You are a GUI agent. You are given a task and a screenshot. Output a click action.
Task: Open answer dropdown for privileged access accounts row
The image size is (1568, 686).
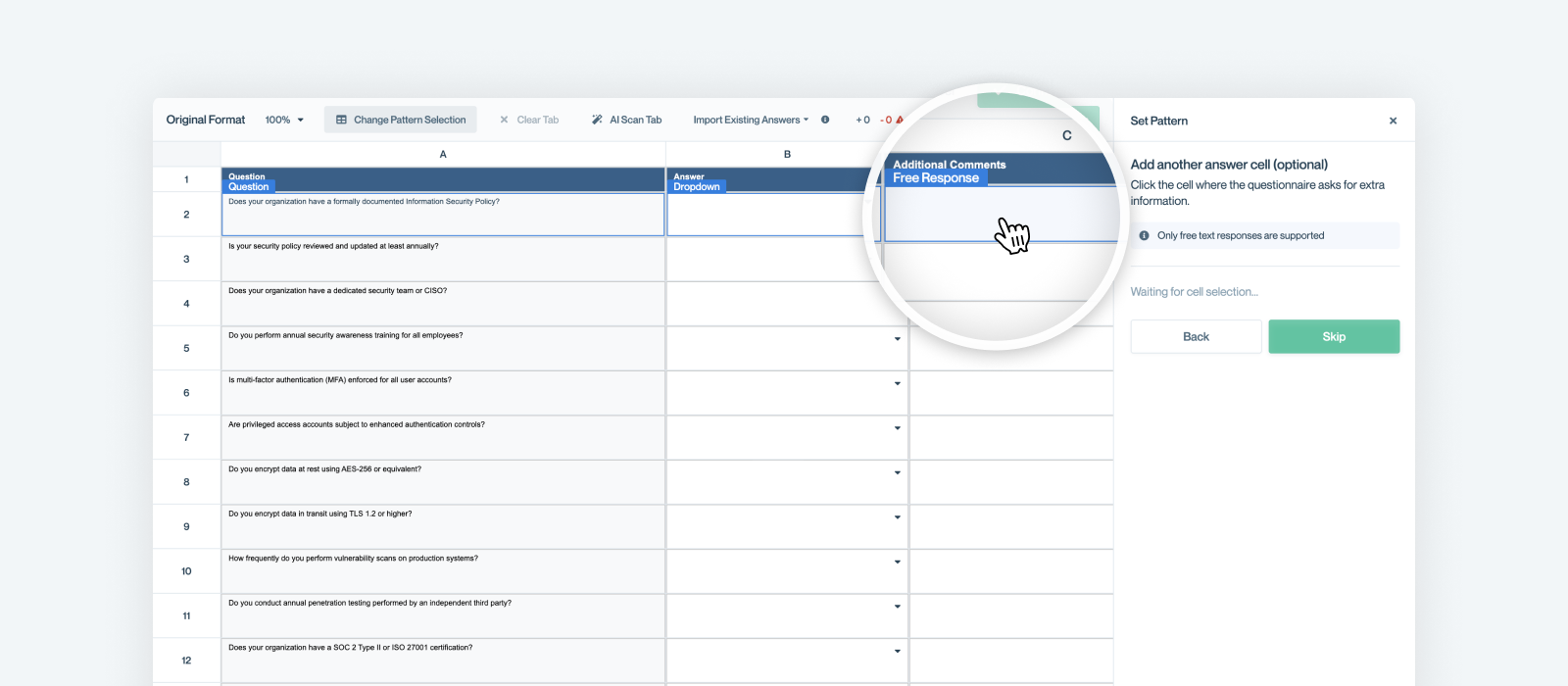coord(897,428)
